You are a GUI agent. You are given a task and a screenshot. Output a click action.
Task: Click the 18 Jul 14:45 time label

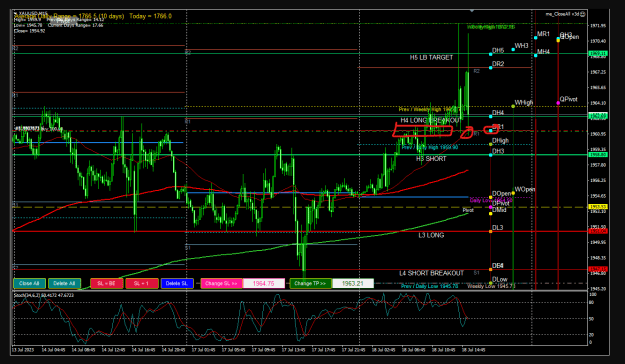(474, 350)
